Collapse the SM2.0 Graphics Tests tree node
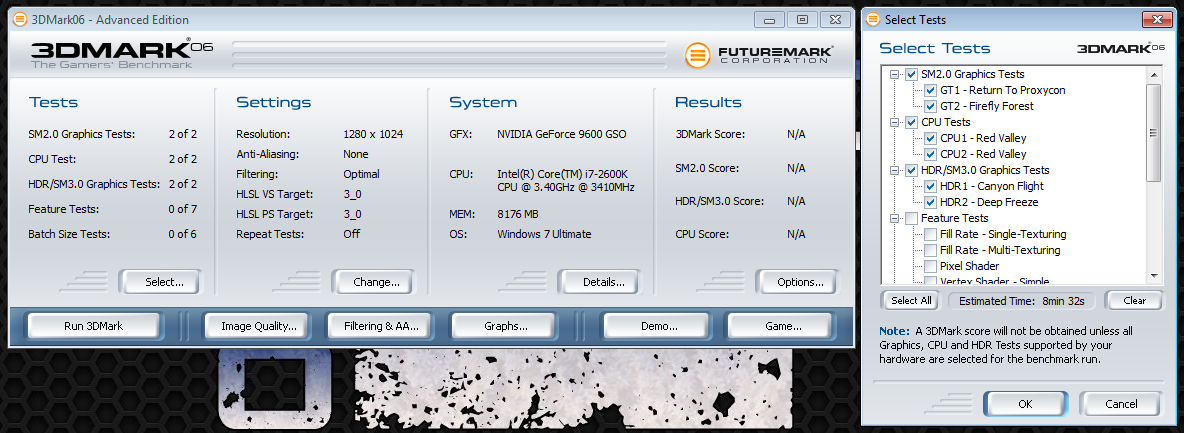The width and height of the screenshot is (1184, 433). tap(896, 74)
